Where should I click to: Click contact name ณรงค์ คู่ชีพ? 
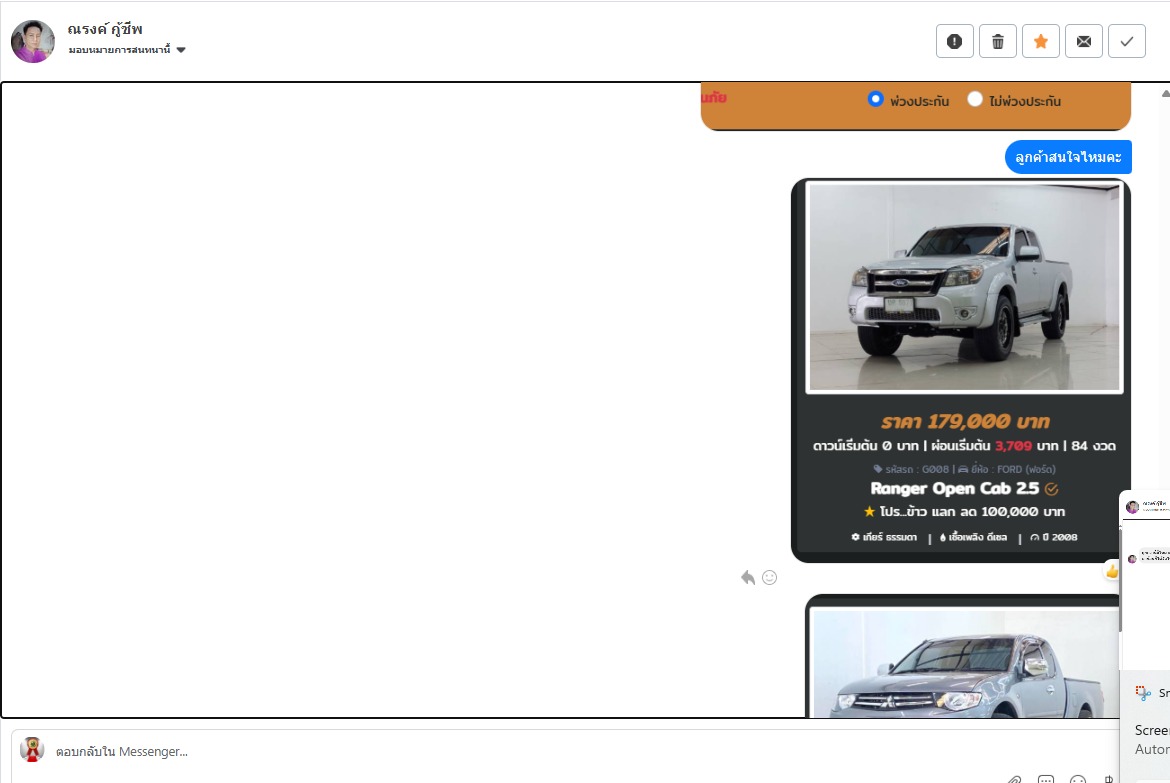point(105,29)
